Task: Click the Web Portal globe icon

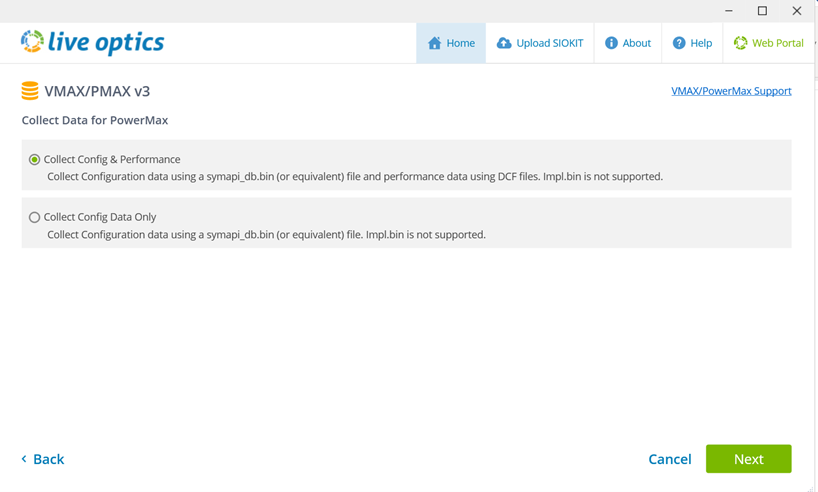Action: click(x=740, y=43)
